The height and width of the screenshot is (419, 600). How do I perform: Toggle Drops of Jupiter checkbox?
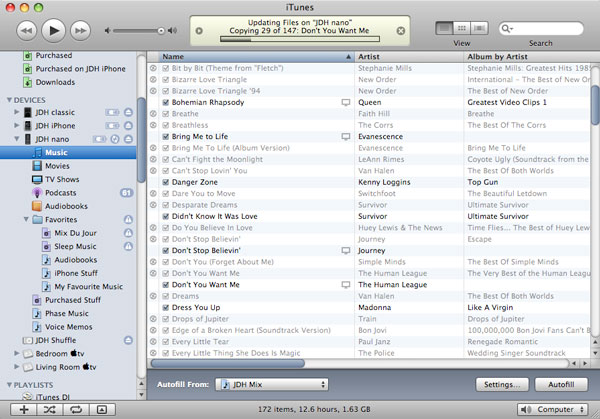tap(166, 319)
